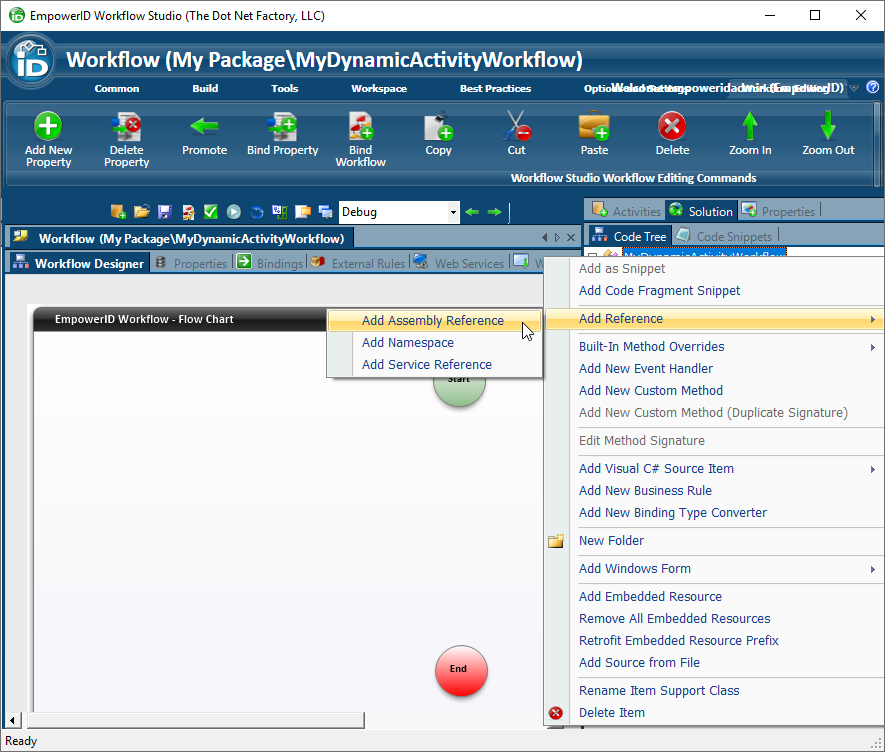The height and width of the screenshot is (752, 885).
Task: Click the red End node
Action: click(x=461, y=670)
